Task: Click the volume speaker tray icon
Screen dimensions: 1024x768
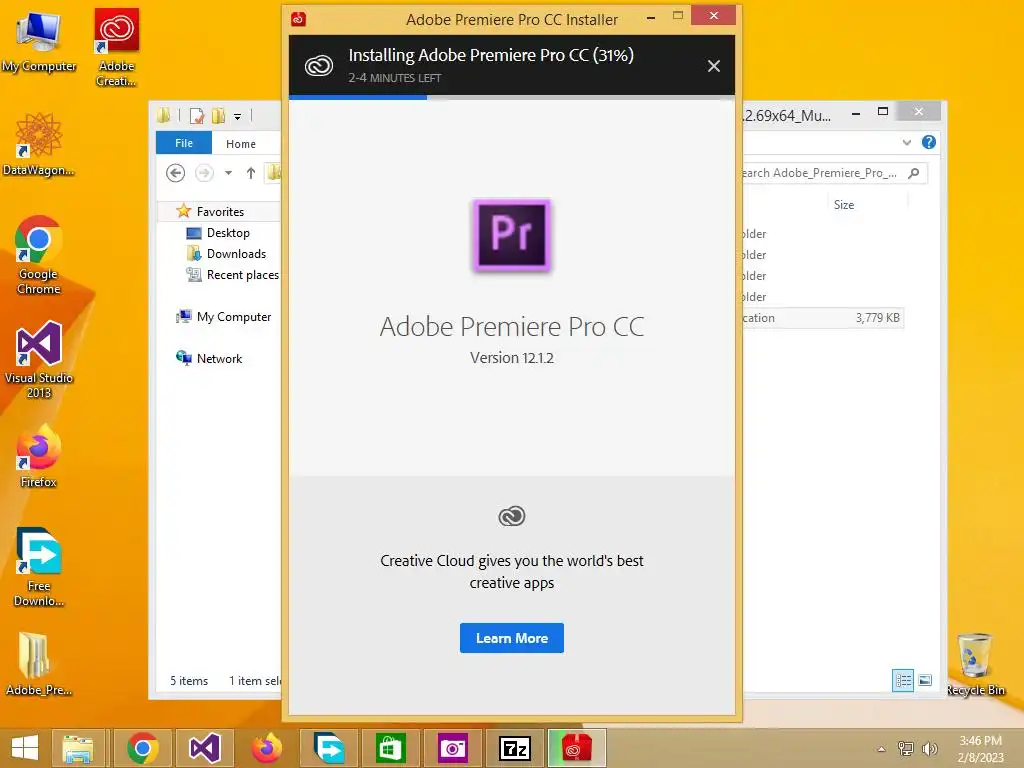Action: 929,749
